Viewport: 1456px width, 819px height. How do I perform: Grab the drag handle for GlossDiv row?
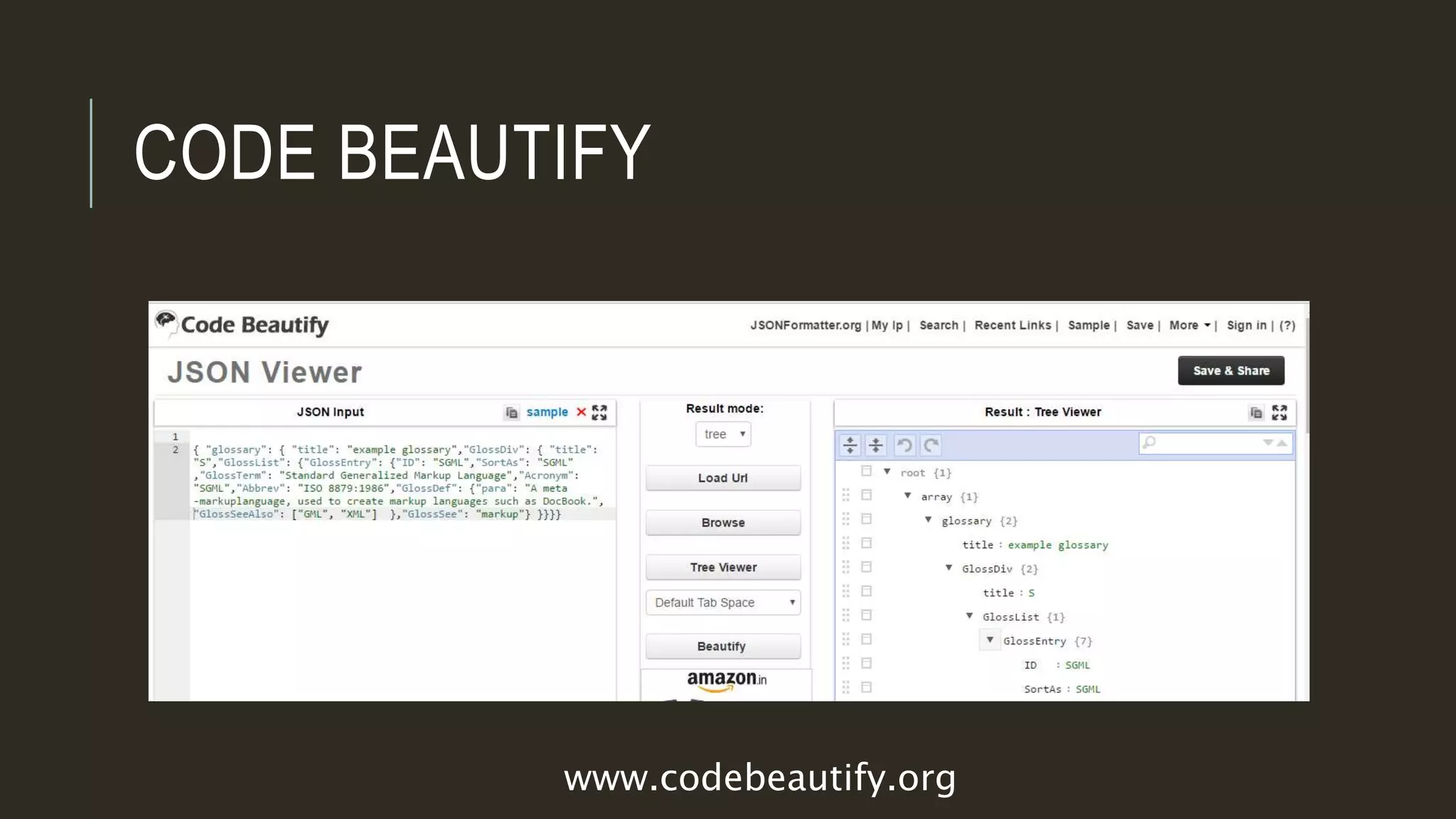(845, 567)
